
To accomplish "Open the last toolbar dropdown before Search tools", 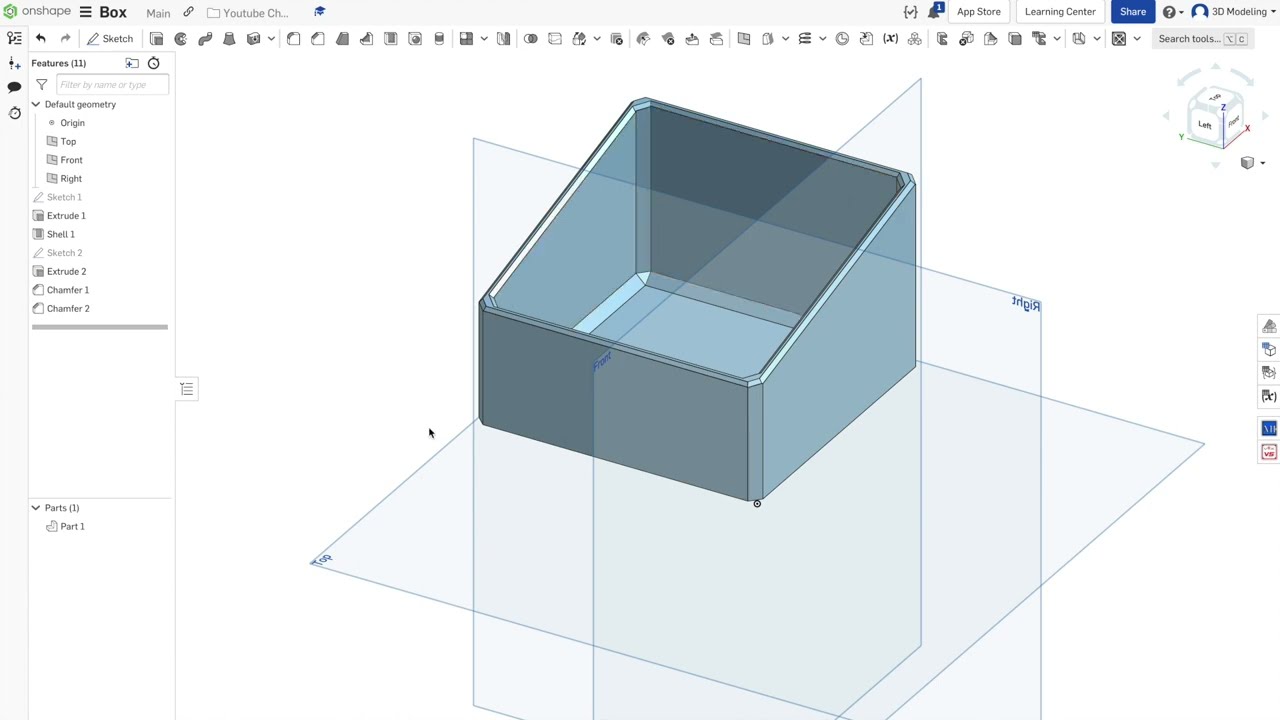I will [1137, 39].
